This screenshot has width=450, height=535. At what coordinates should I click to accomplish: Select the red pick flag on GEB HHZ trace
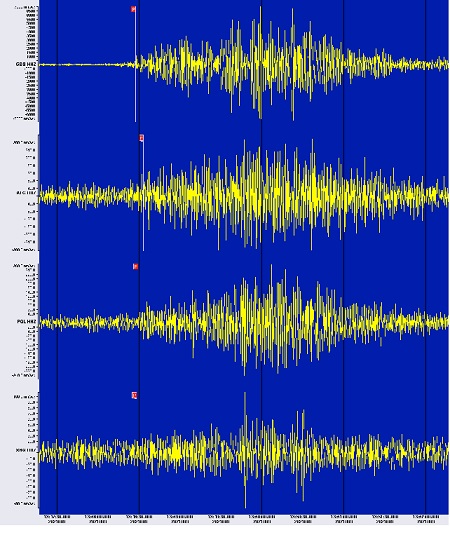pos(133,9)
